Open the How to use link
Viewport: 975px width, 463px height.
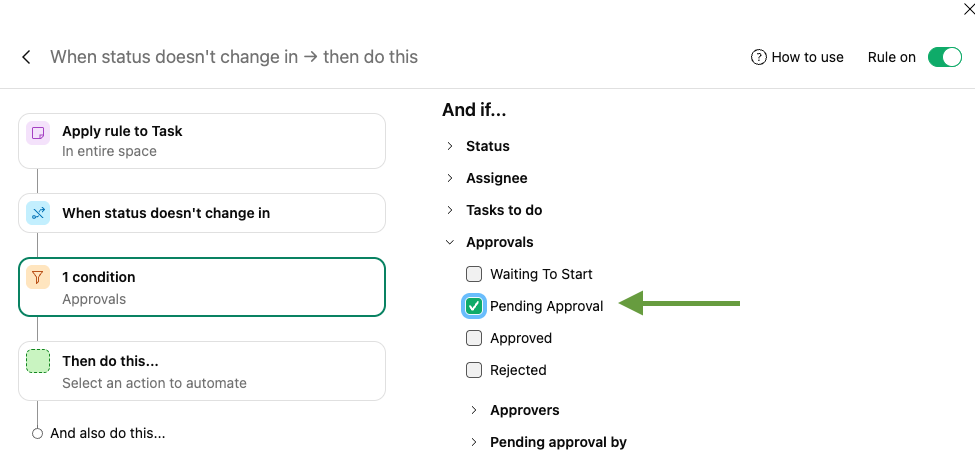(807, 57)
